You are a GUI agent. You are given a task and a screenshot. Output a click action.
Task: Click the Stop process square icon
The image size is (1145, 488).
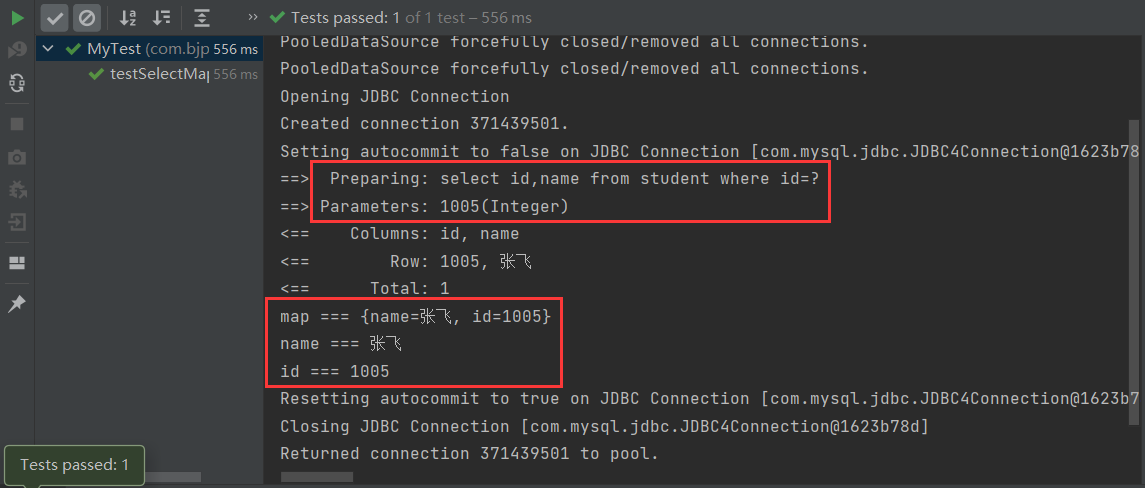(17, 124)
